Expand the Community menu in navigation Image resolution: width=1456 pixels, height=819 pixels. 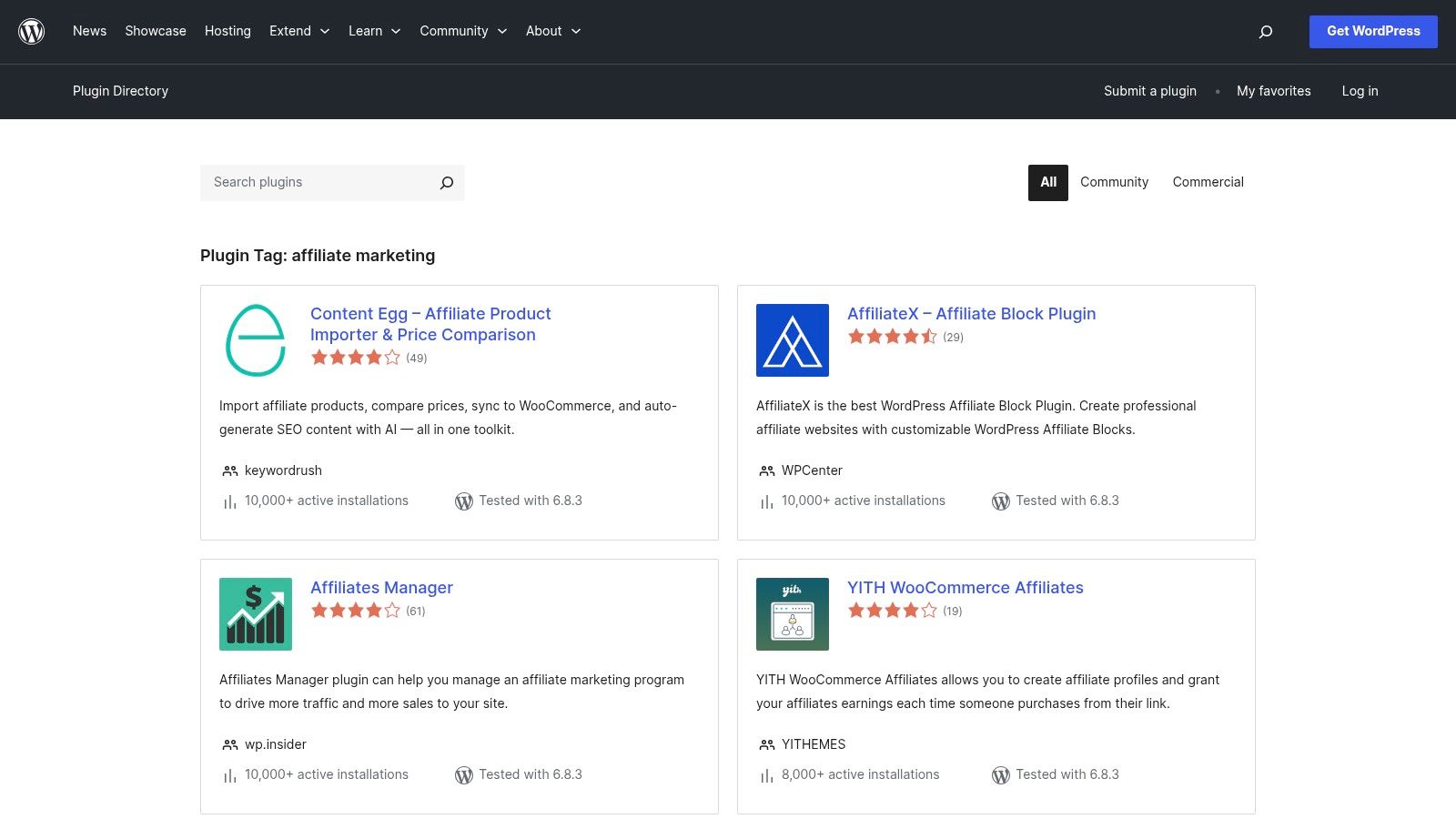pyautogui.click(x=462, y=31)
